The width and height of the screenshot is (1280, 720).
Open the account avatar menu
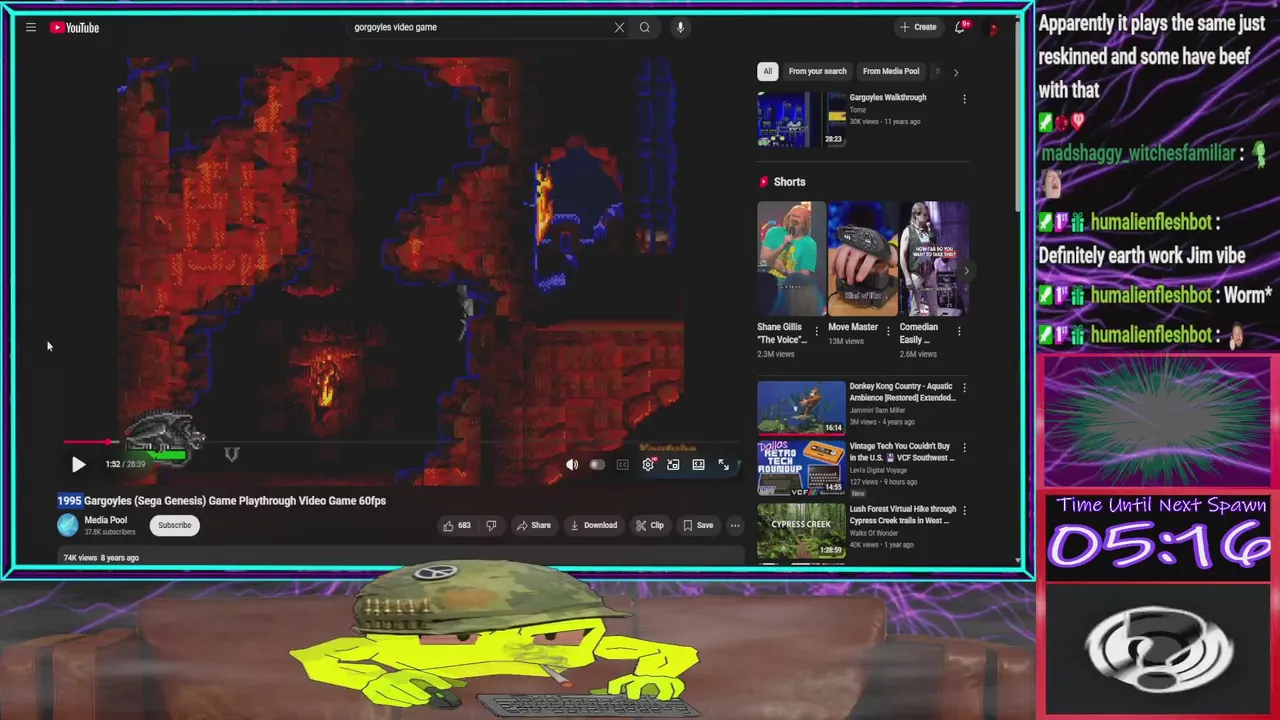(994, 28)
